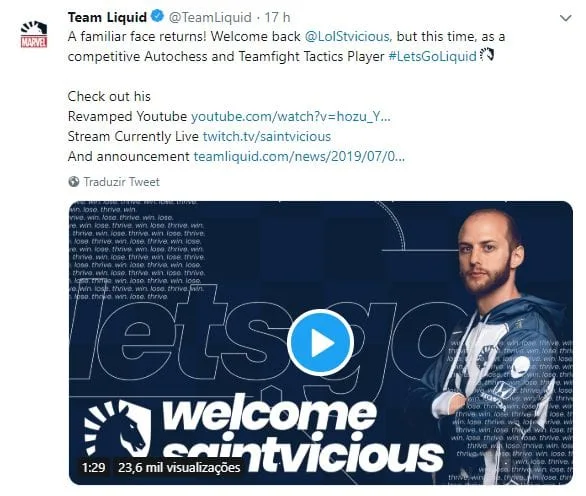Click the horse emoji after the hashtag

coord(487,55)
